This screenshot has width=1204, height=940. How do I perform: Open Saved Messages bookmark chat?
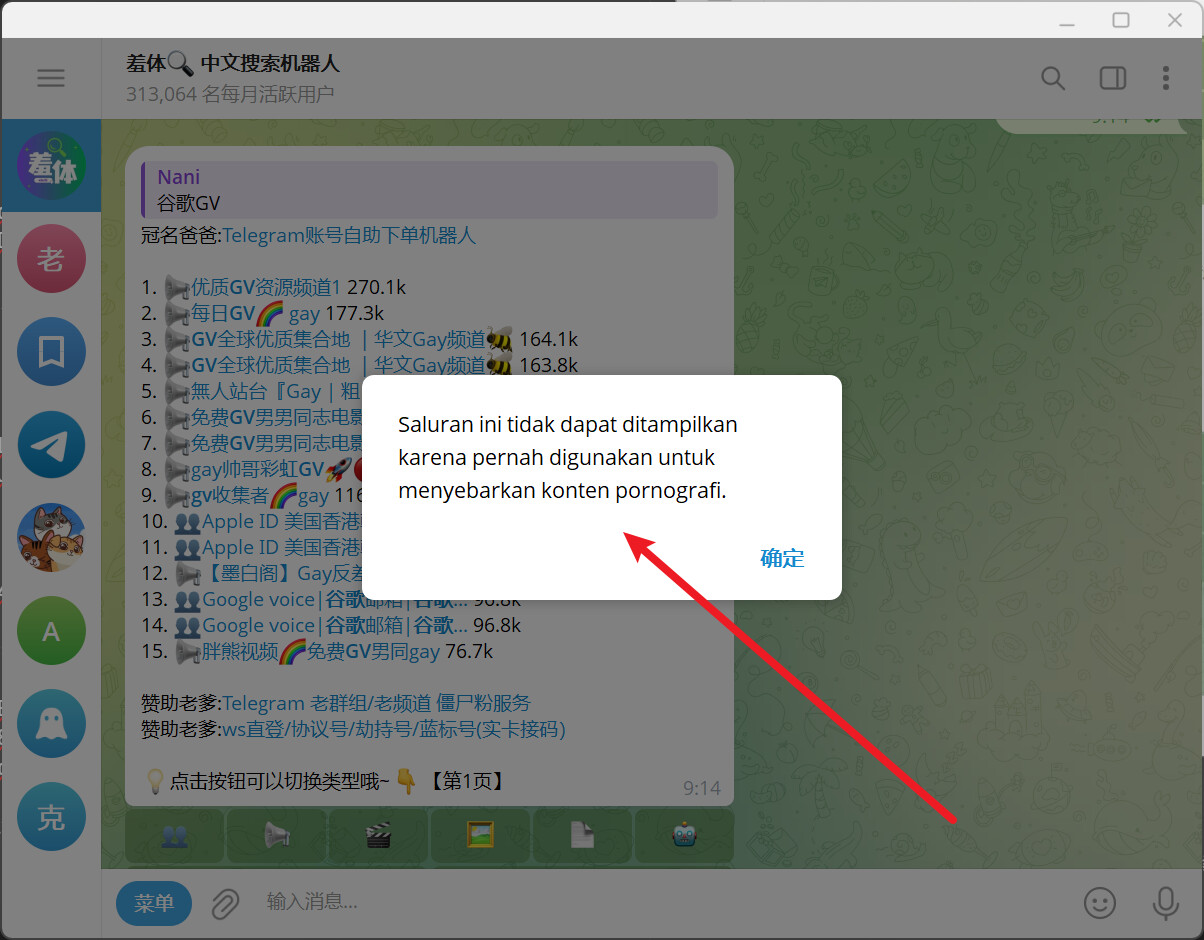coord(51,352)
